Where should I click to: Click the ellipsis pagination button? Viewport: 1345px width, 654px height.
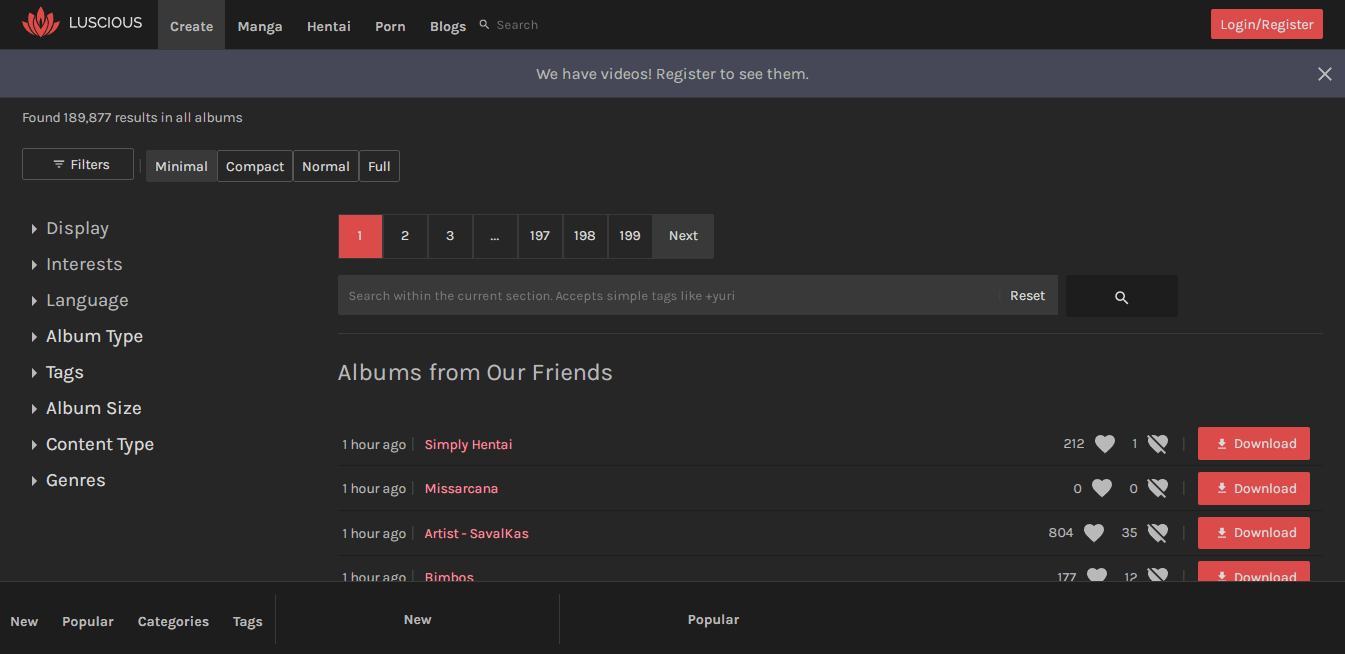tap(495, 236)
